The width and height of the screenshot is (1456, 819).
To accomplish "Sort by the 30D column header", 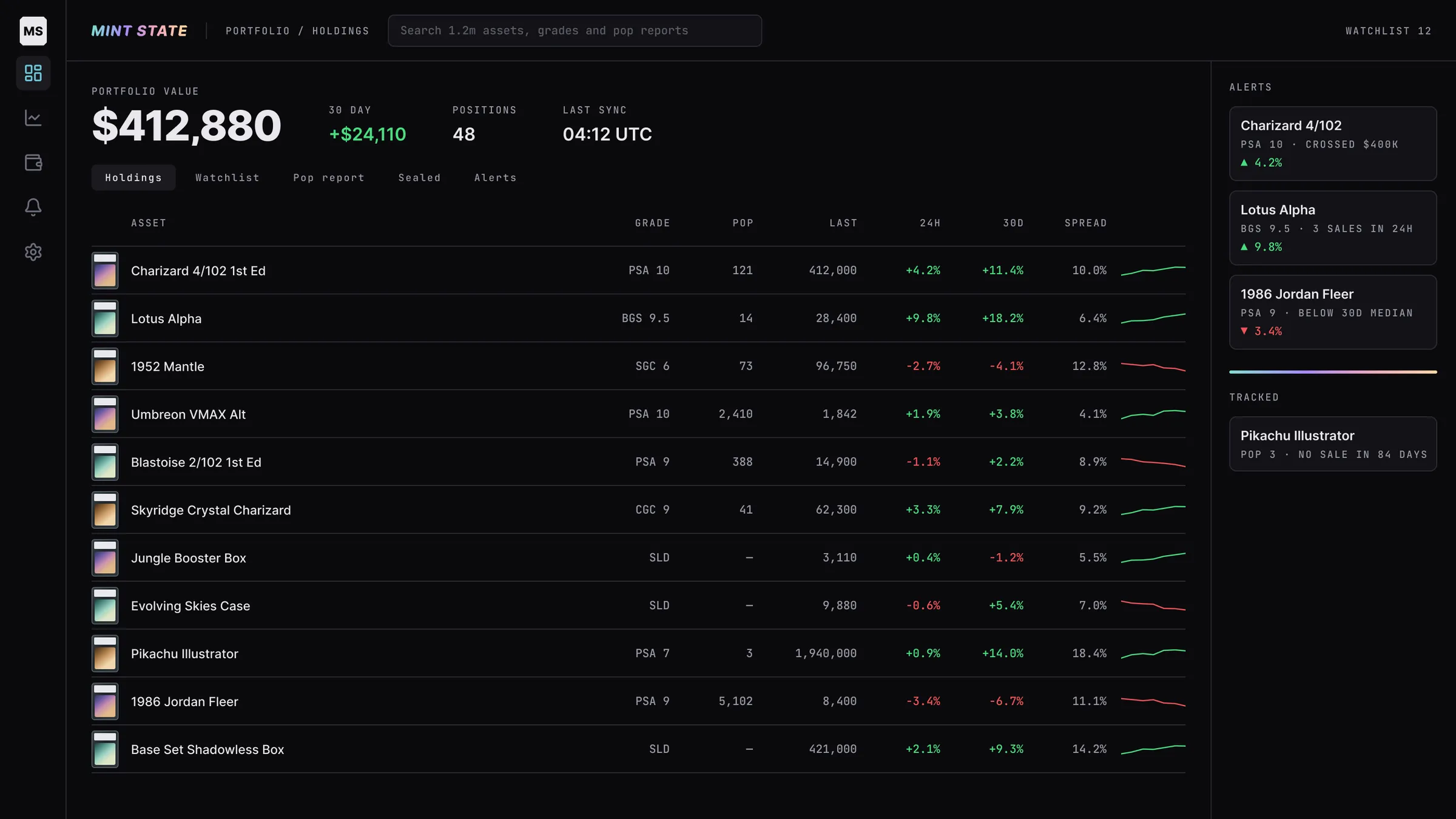I will 1013,223.
